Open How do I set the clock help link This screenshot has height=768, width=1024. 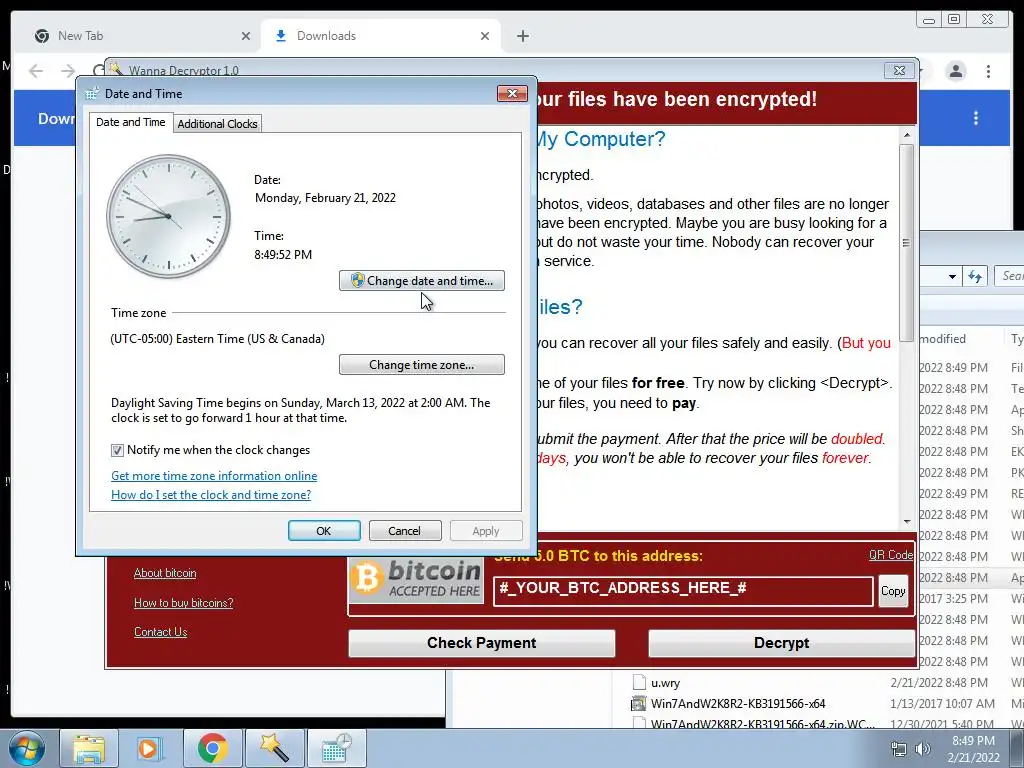(211, 494)
